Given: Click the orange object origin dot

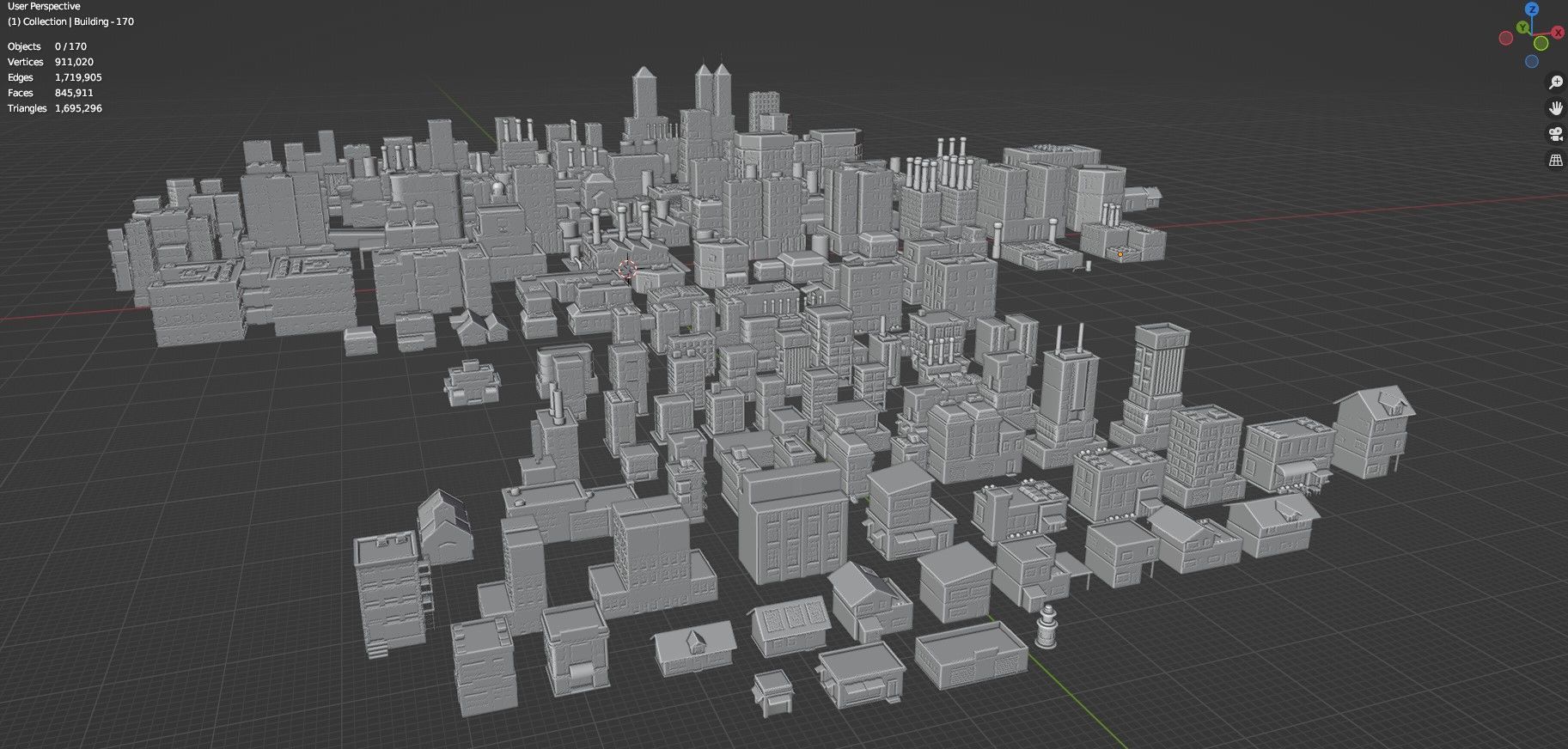Looking at the screenshot, I should 1120,253.
